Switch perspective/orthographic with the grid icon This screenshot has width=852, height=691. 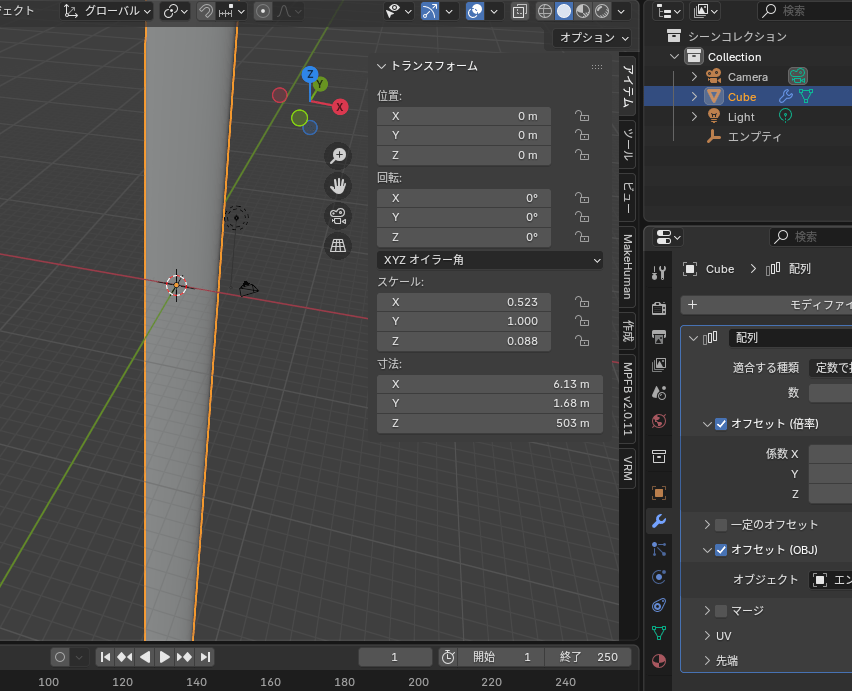coord(338,245)
